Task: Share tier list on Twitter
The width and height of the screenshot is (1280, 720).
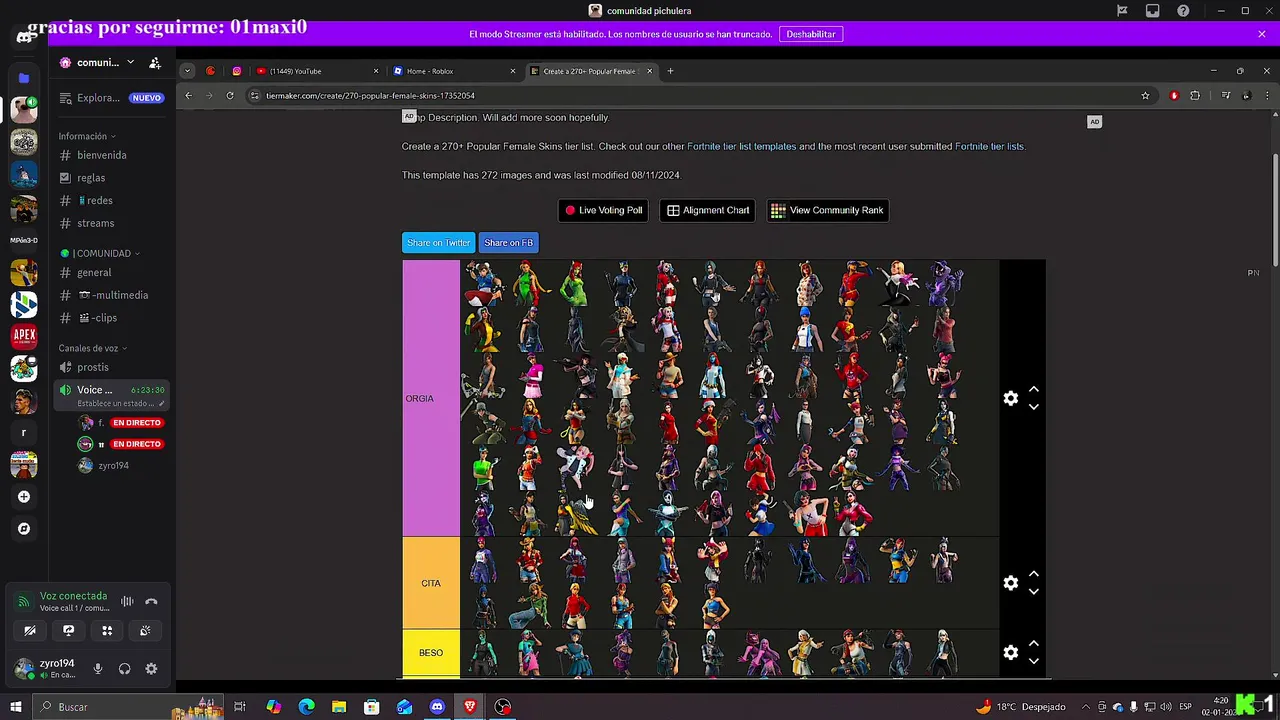Action: [438, 243]
